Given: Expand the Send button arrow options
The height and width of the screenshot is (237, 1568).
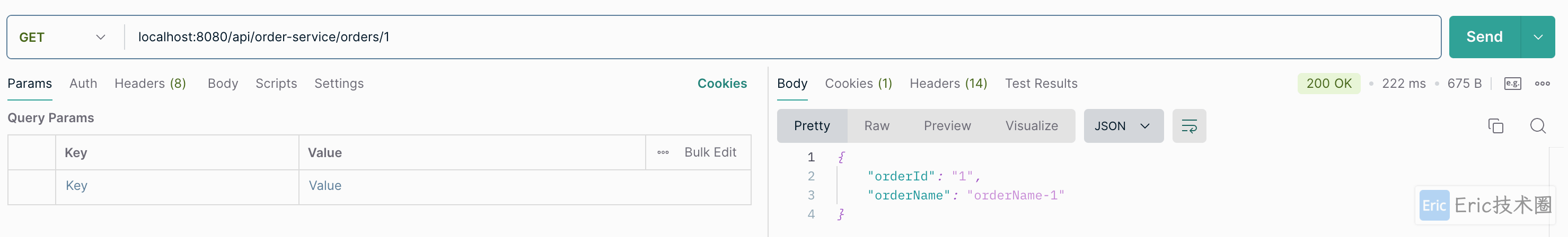Looking at the screenshot, I should [x=1538, y=37].
